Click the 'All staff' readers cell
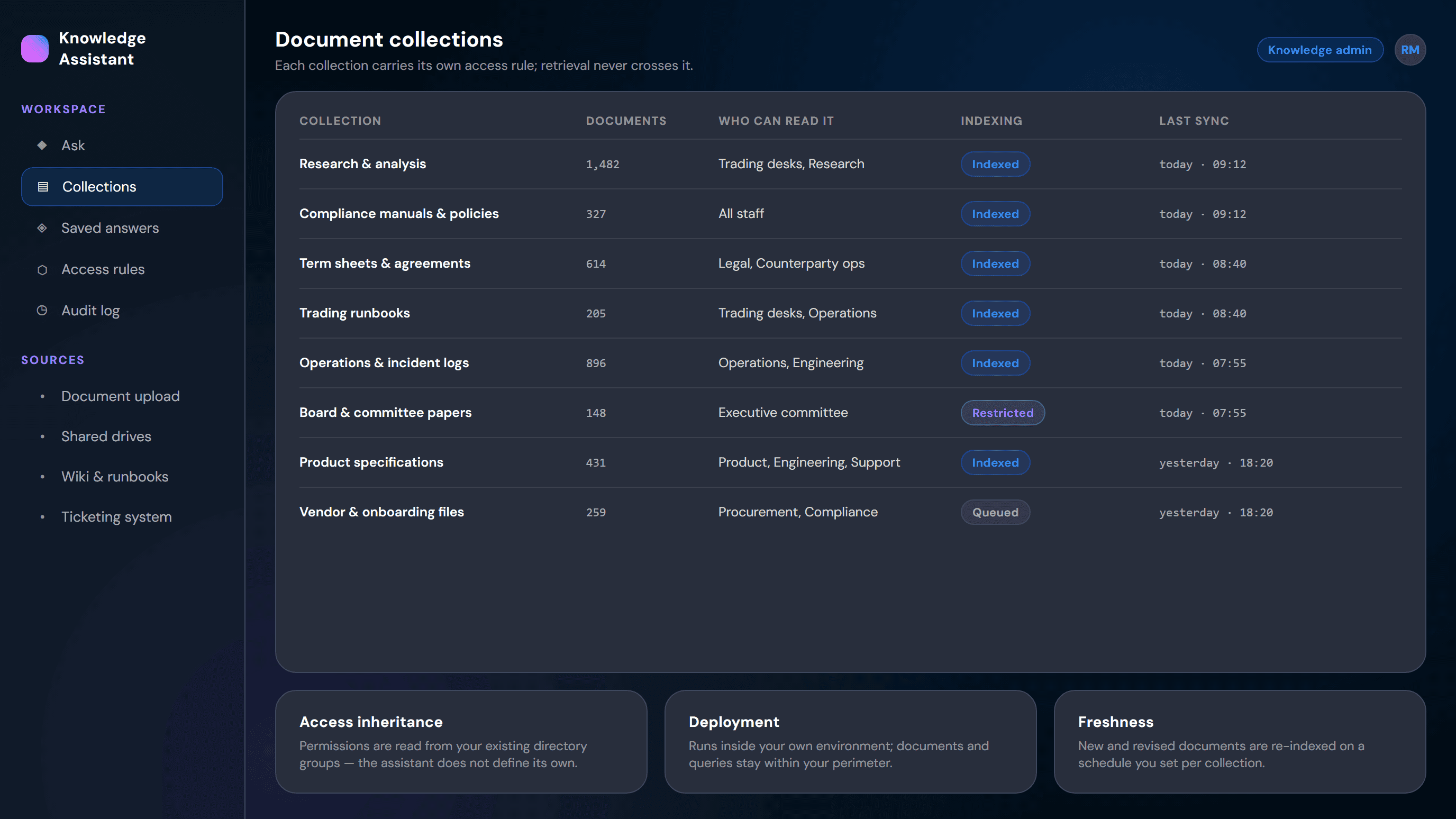The image size is (1456, 819). pyautogui.click(x=741, y=214)
